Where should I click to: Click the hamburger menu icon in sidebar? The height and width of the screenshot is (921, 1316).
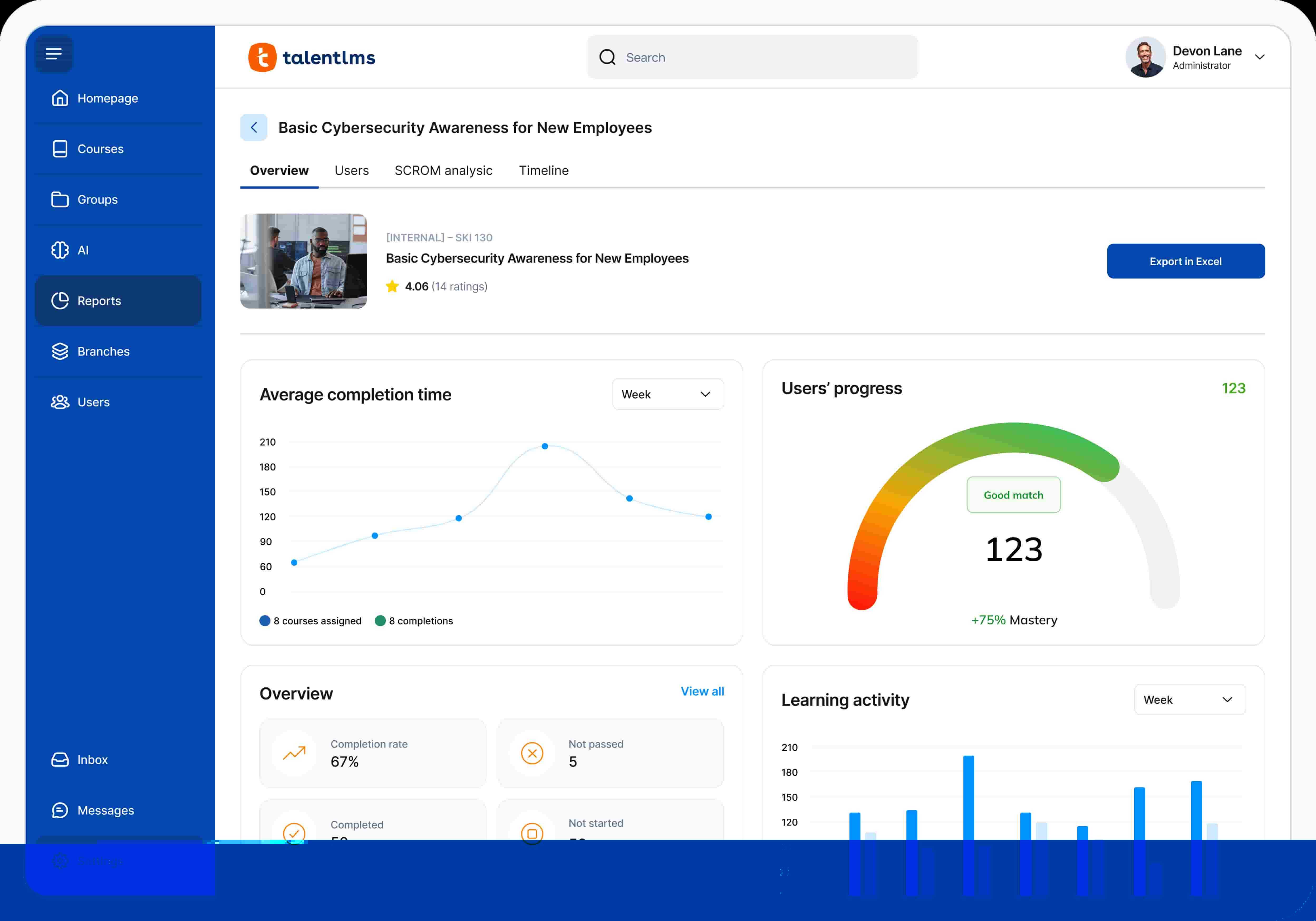(53, 54)
